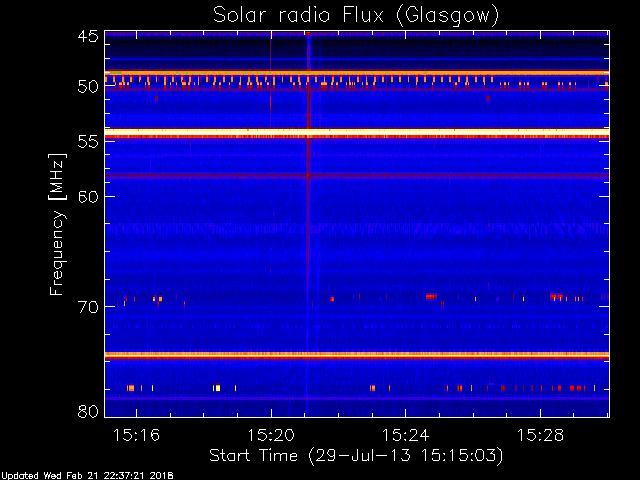Click the 'Solar radio Flux (Glasgow)' title
The width and height of the screenshot is (640, 480).
[x=356, y=16]
